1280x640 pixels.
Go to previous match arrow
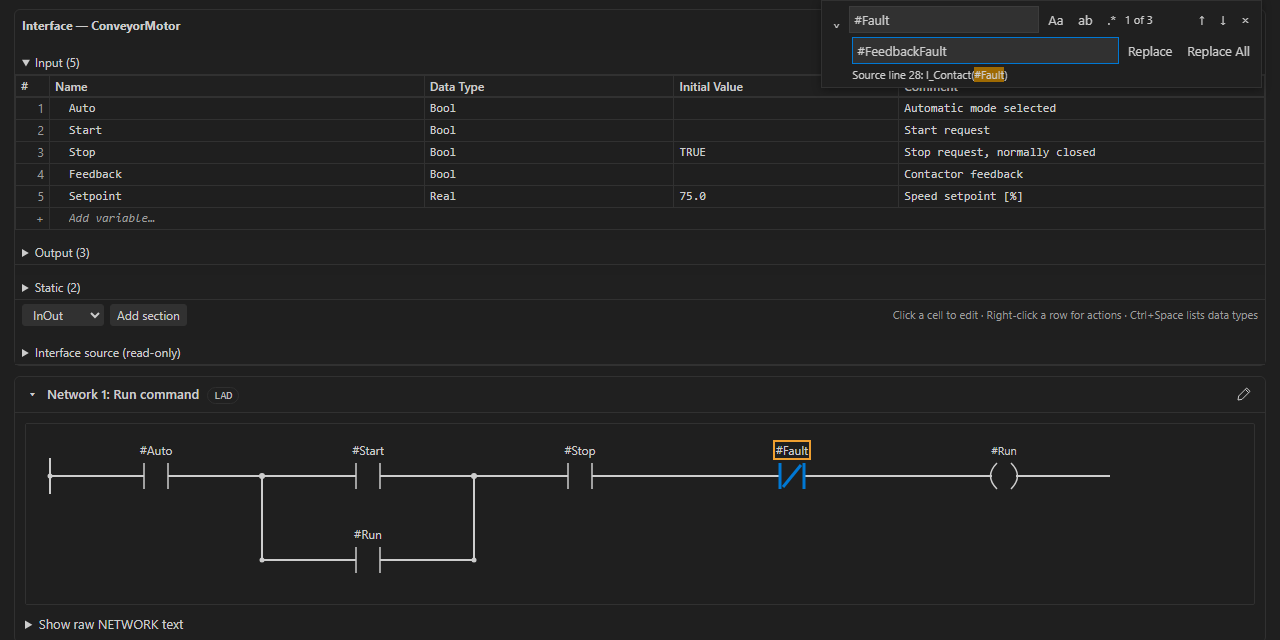(x=1201, y=20)
